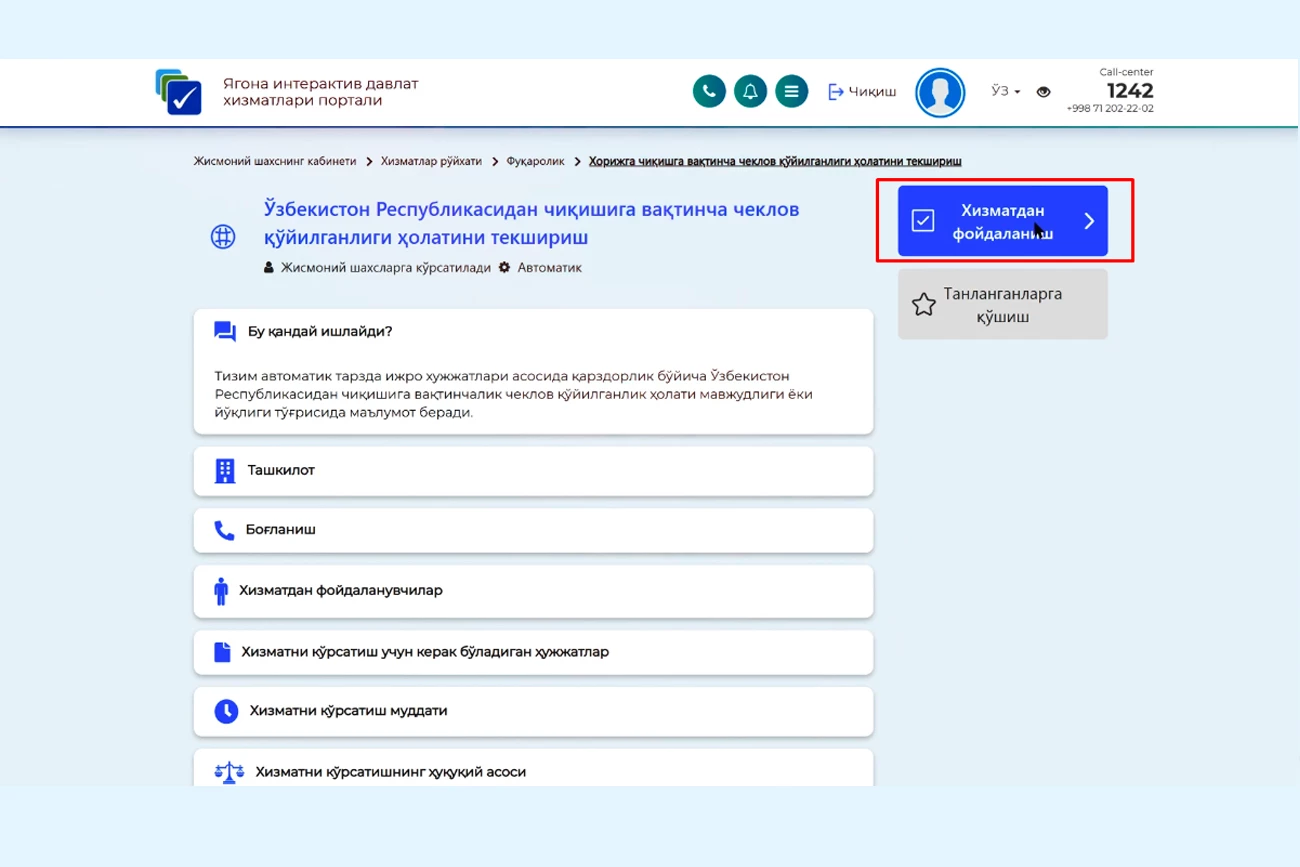
Task: Open the user profile avatar
Action: tap(940, 93)
